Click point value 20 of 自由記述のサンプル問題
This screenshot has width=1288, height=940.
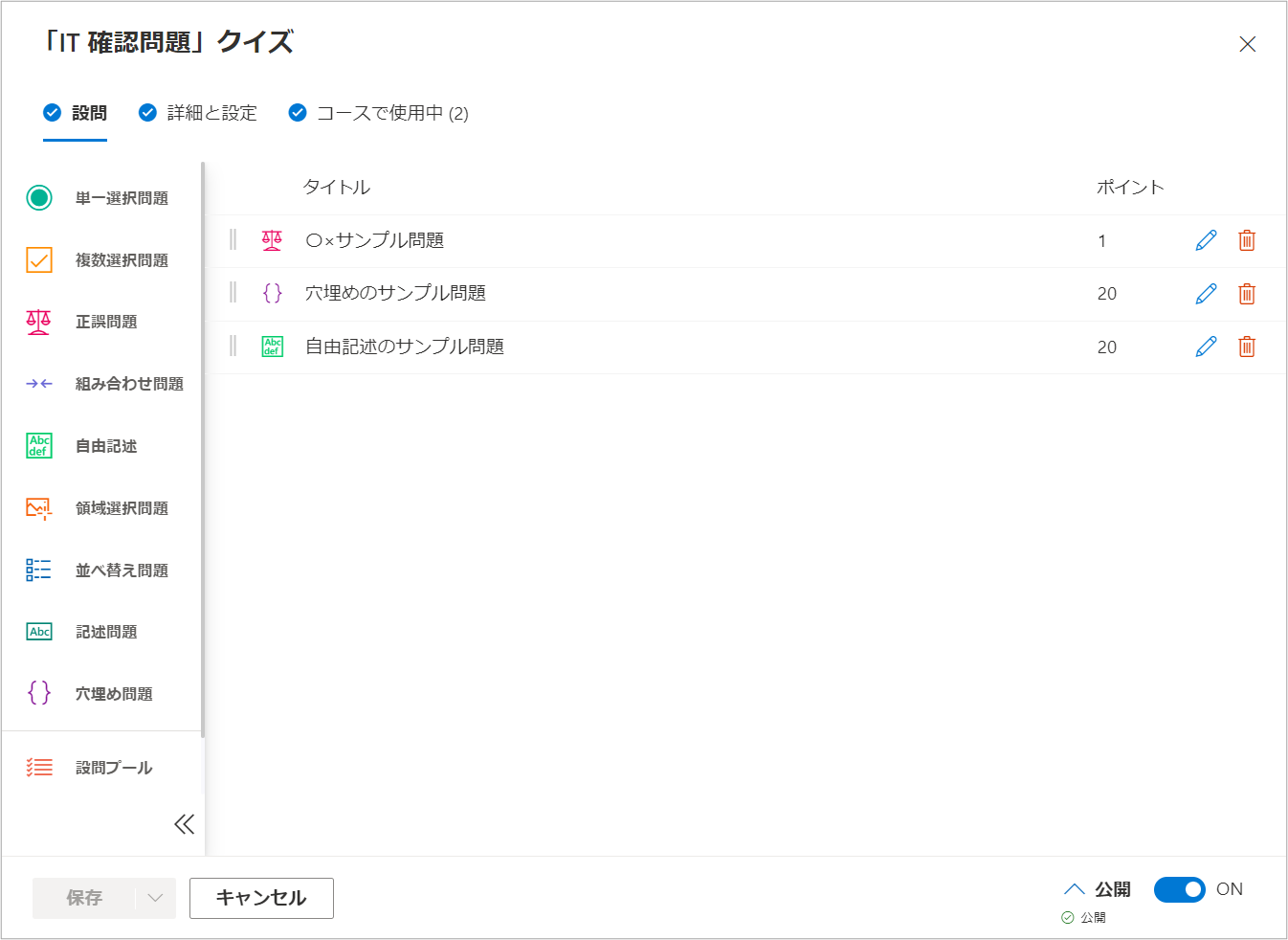click(1107, 347)
